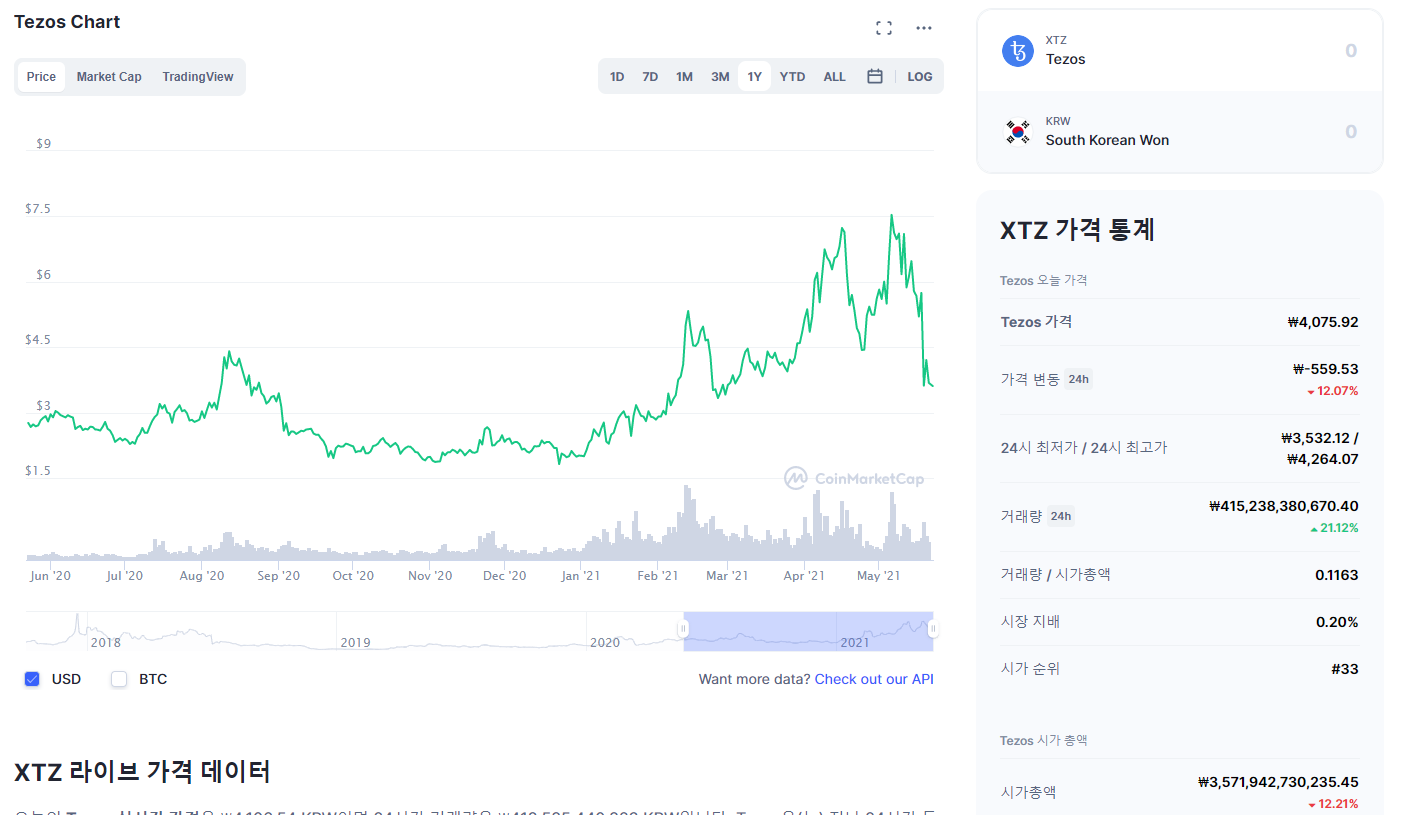Switch to the Price tab
Screen dimensions: 1404x815
(41, 77)
